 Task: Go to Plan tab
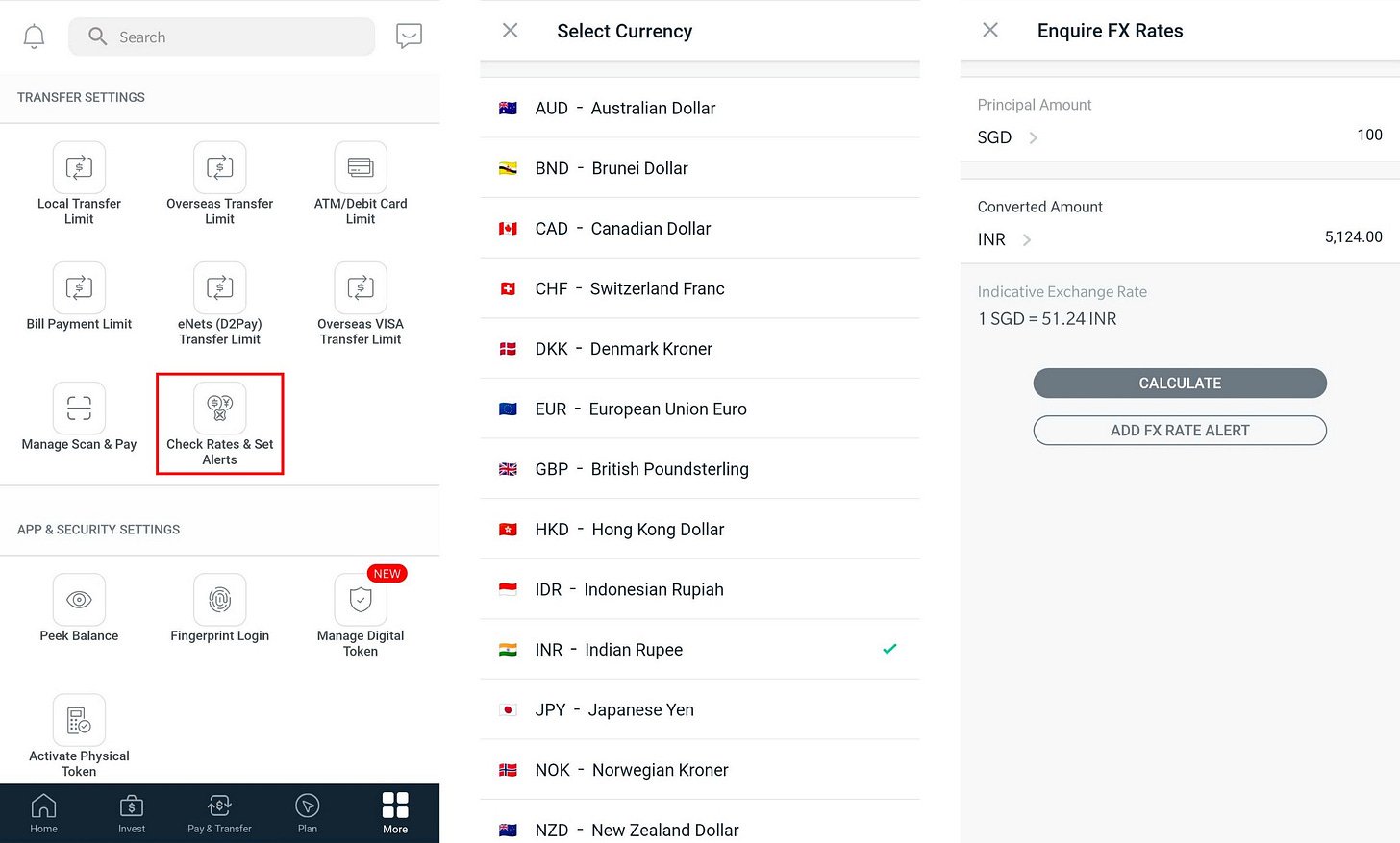coord(308,813)
